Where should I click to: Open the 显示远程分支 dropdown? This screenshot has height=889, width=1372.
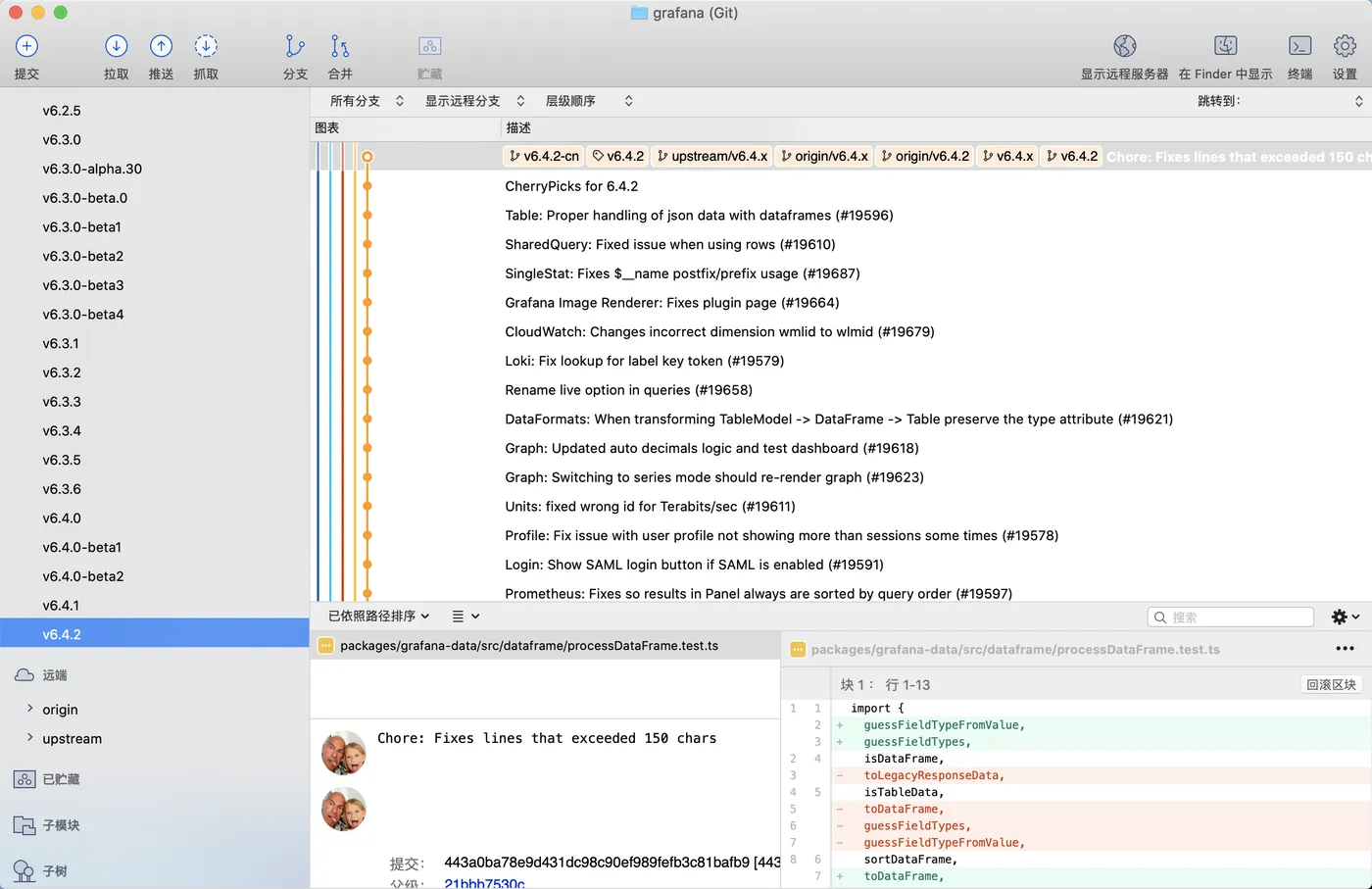[x=474, y=101]
